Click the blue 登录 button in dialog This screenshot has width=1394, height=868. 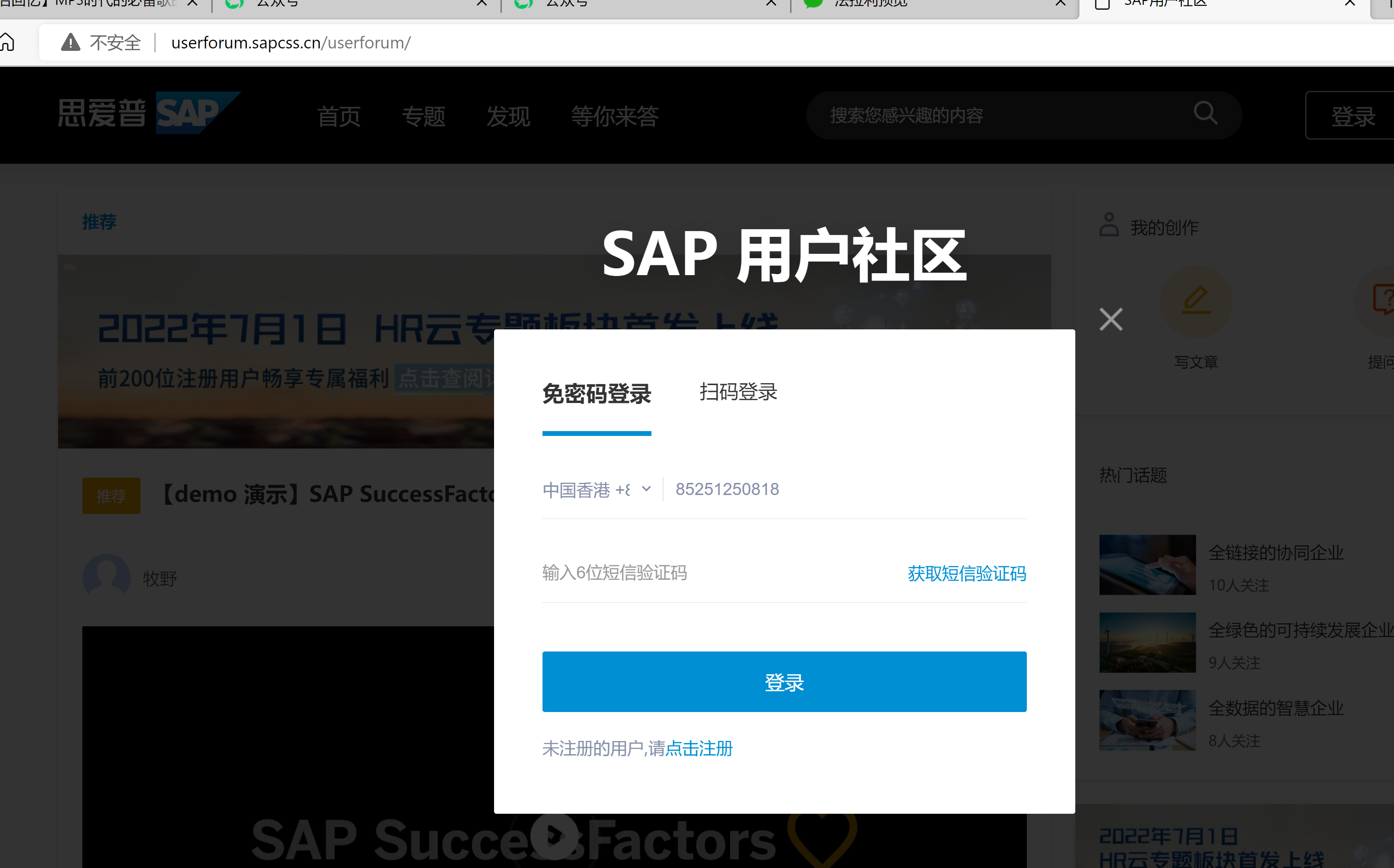point(784,682)
